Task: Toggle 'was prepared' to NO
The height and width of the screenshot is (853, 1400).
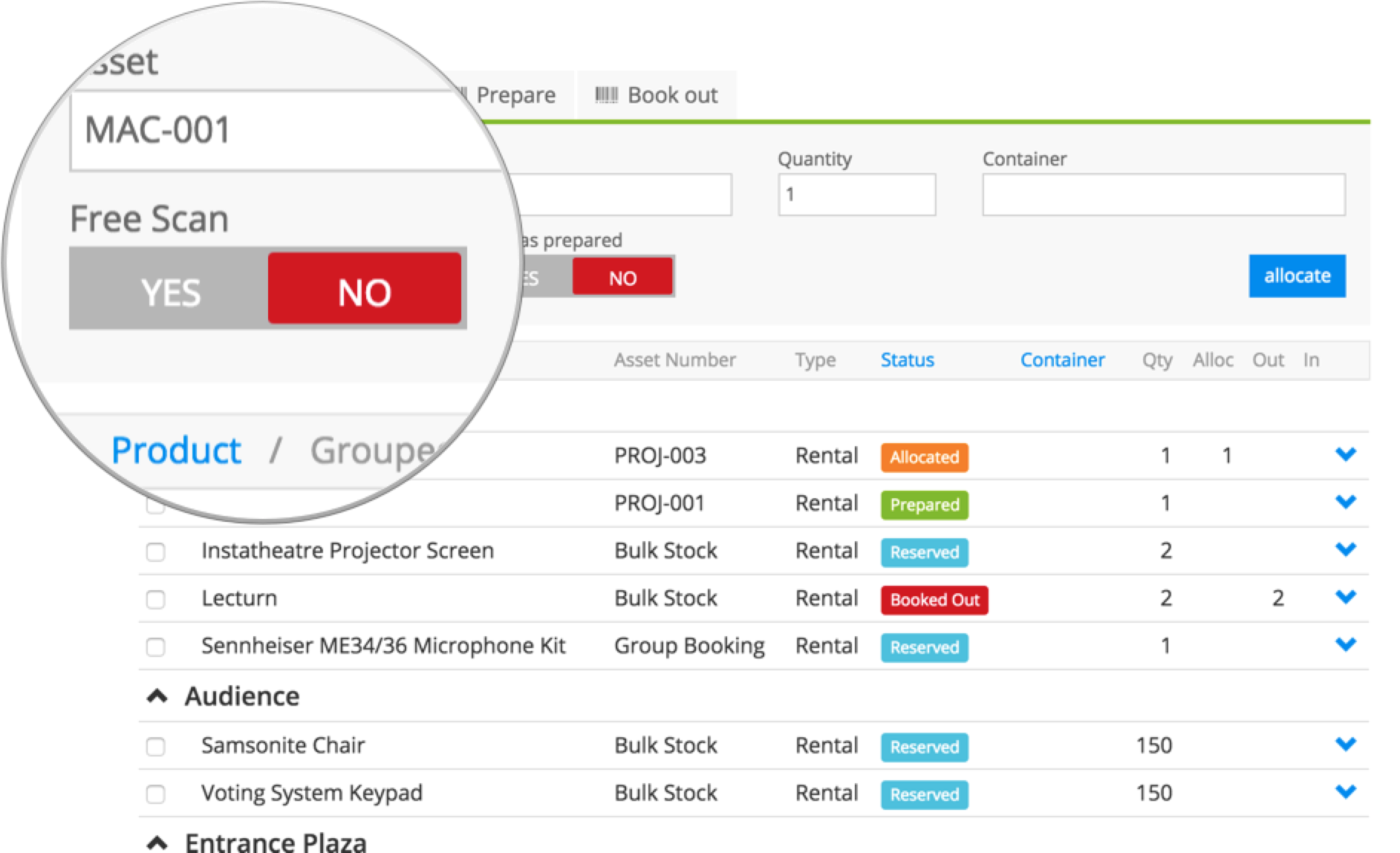Action: tap(622, 276)
